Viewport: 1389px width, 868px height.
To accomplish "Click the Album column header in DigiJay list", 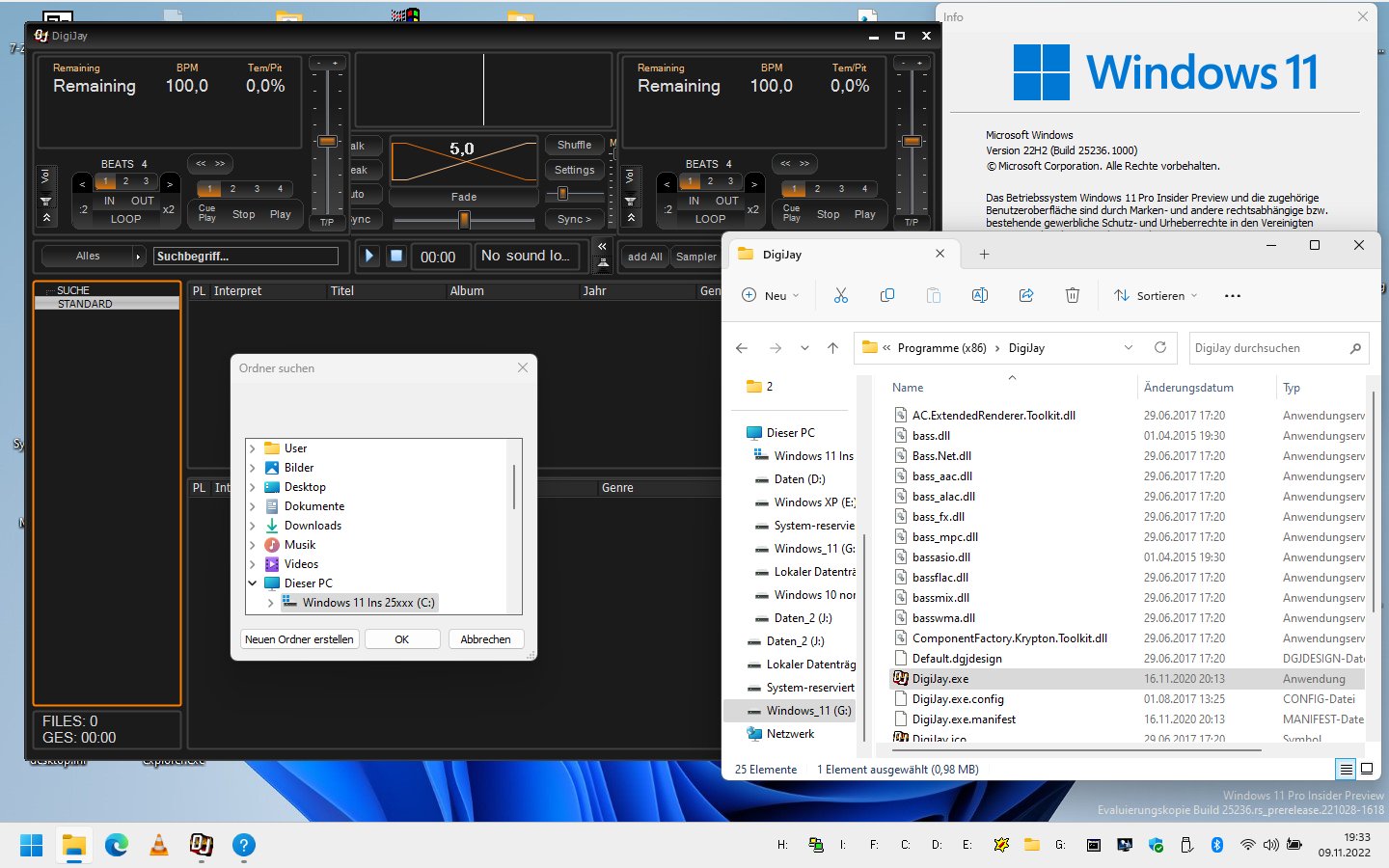I will (x=467, y=291).
